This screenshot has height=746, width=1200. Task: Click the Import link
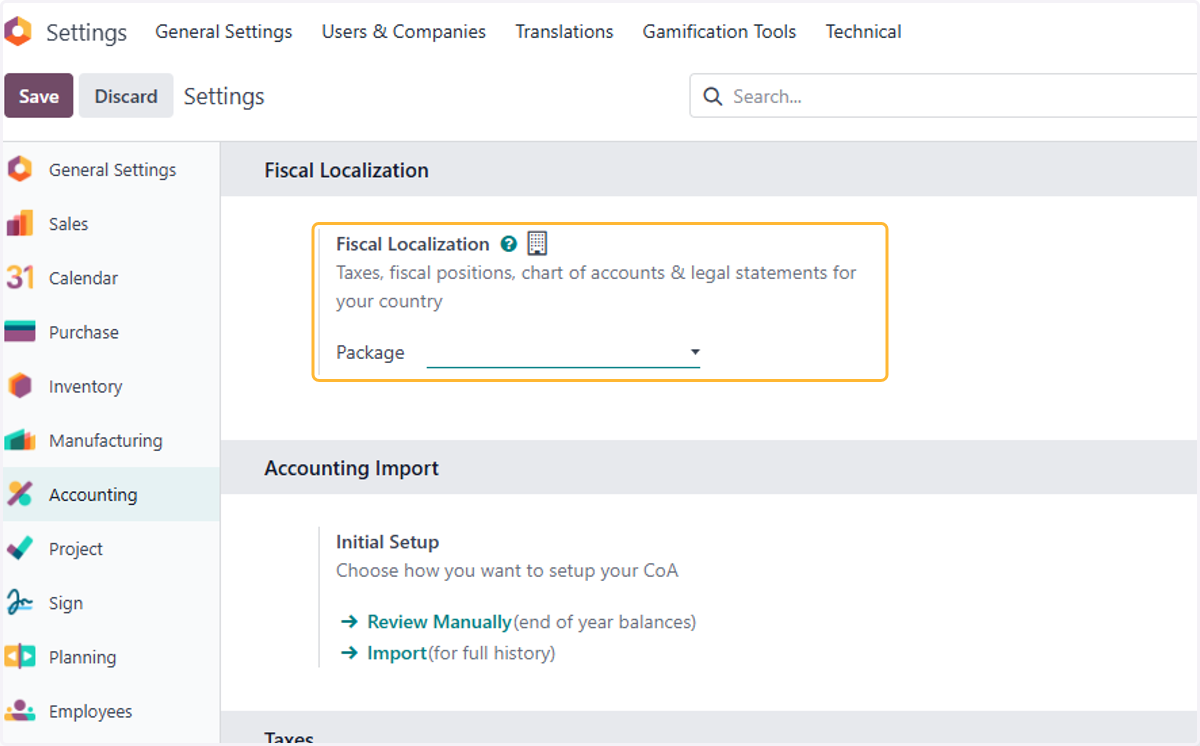397,653
